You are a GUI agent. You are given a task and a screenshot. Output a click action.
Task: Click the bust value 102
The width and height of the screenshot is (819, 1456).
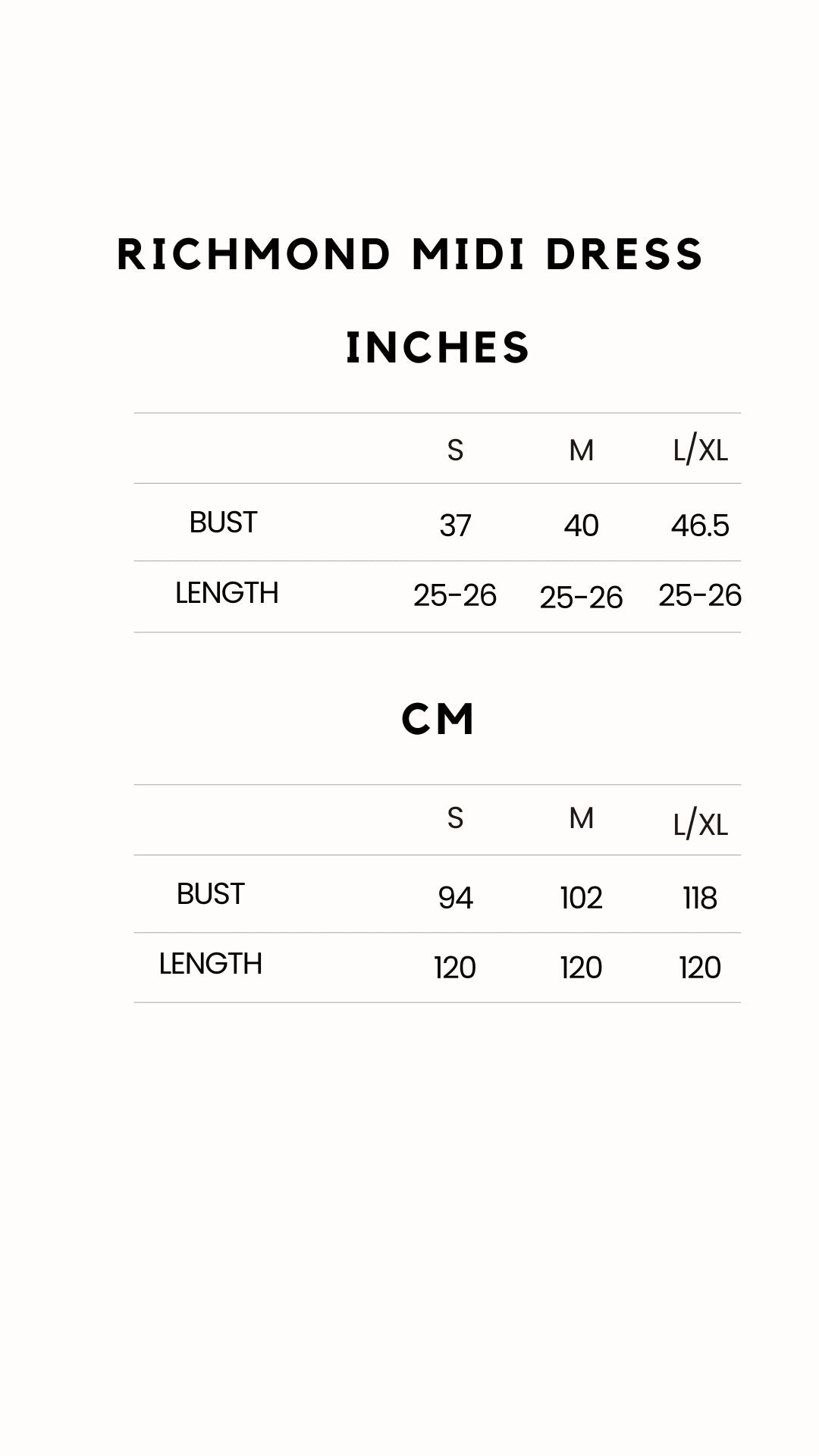pyautogui.click(x=581, y=898)
